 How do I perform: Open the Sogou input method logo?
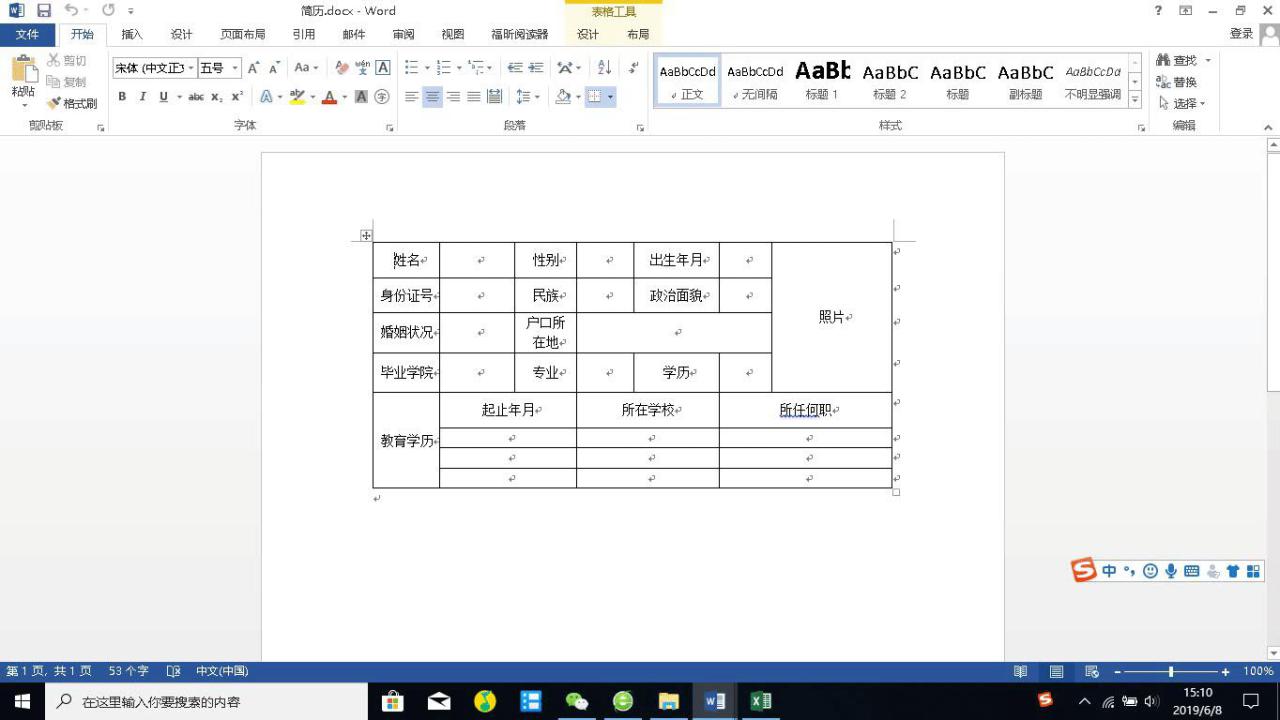(x=1084, y=570)
